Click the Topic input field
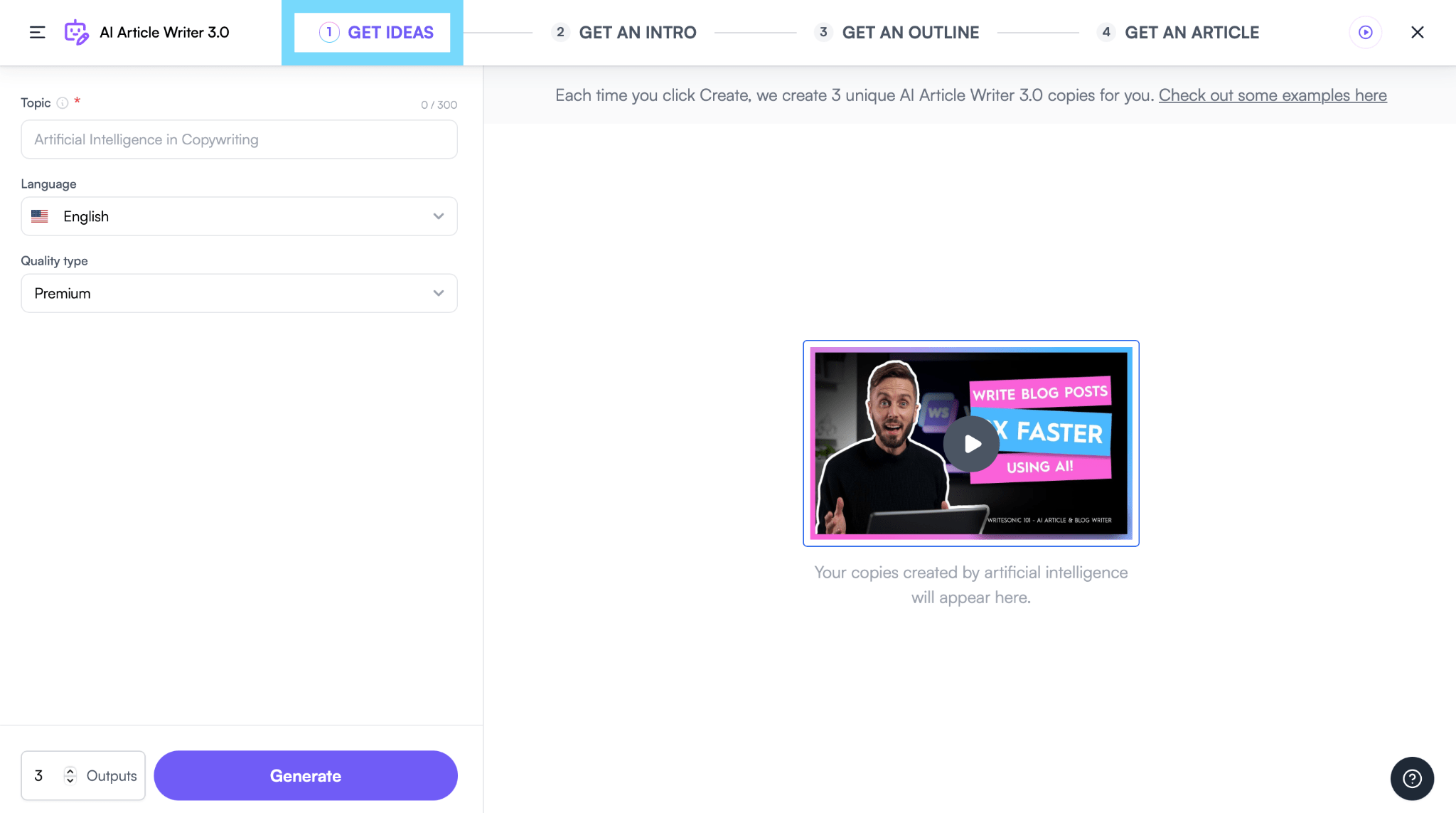 pos(239,139)
